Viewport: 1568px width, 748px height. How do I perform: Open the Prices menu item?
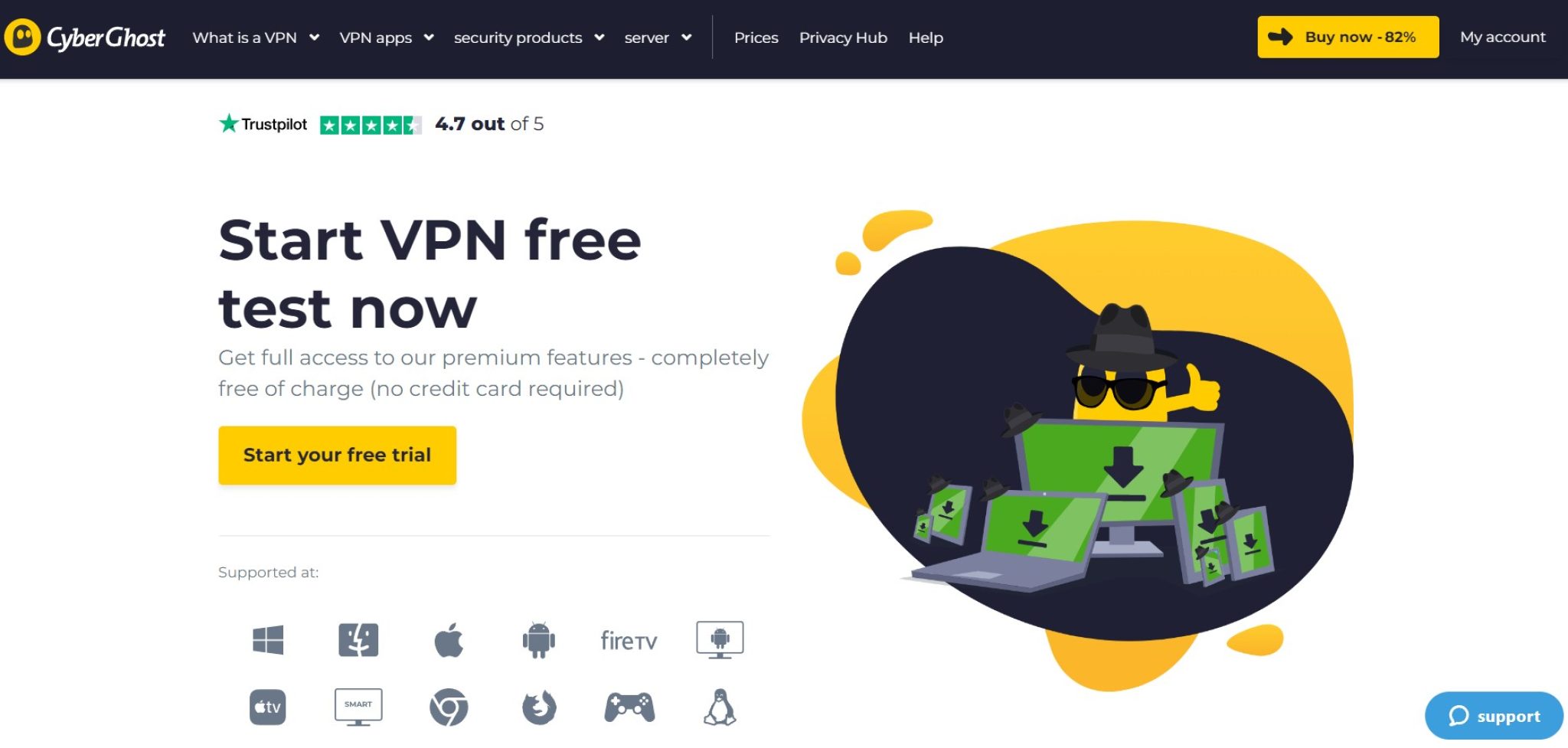click(756, 38)
